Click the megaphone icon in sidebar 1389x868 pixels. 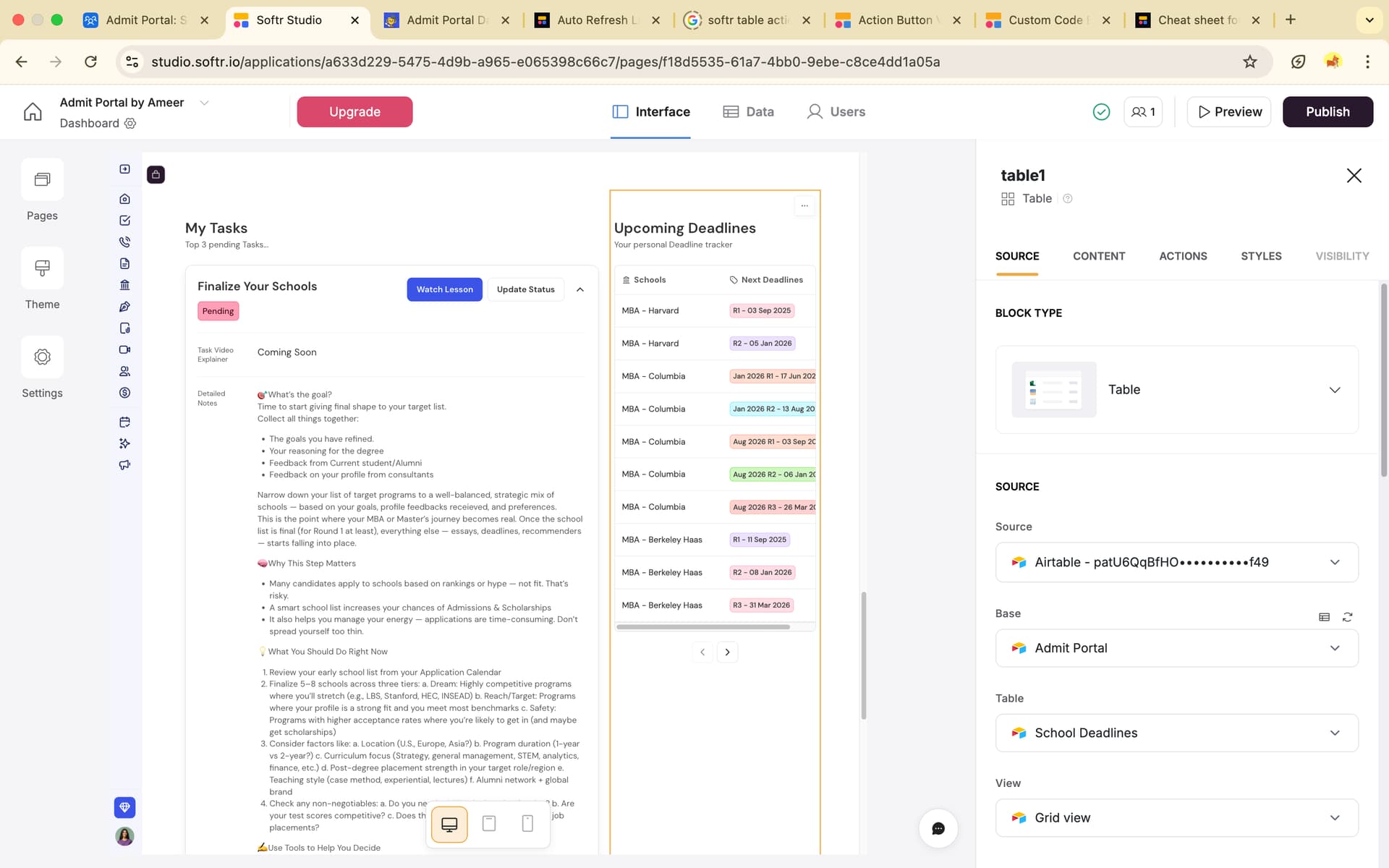pos(124,465)
